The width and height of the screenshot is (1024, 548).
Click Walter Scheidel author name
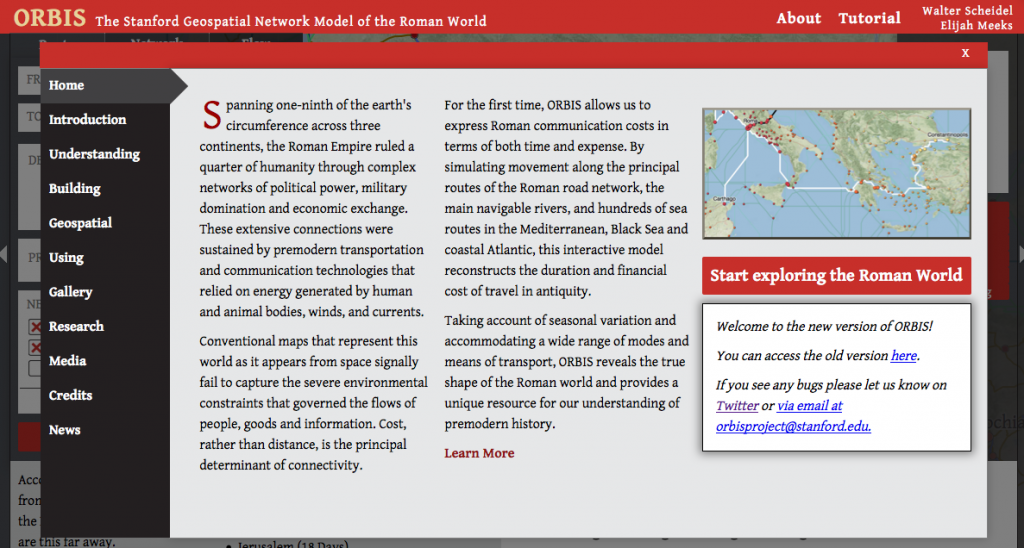coord(967,10)
